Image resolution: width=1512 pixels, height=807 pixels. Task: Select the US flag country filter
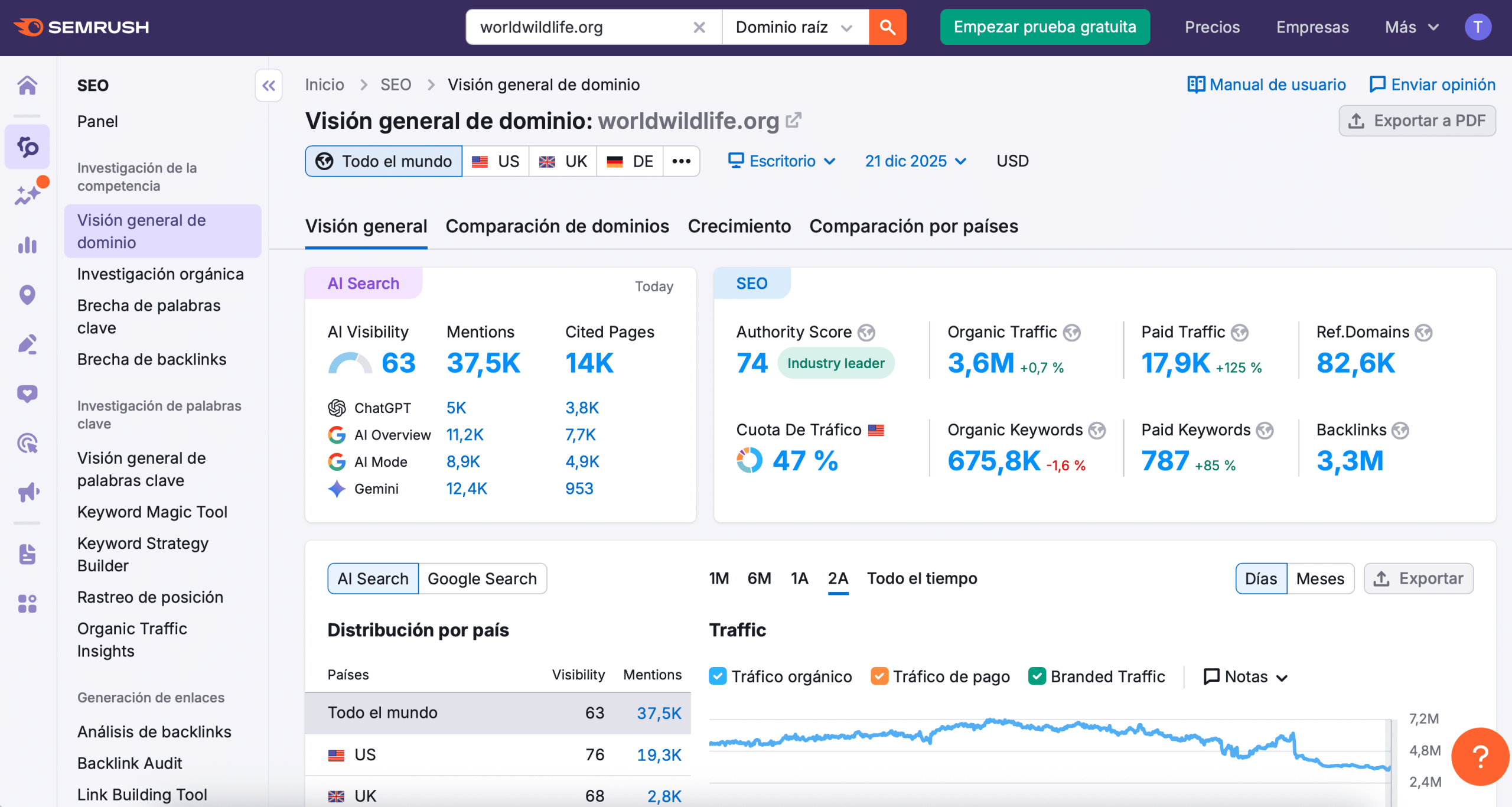(495, 161)
